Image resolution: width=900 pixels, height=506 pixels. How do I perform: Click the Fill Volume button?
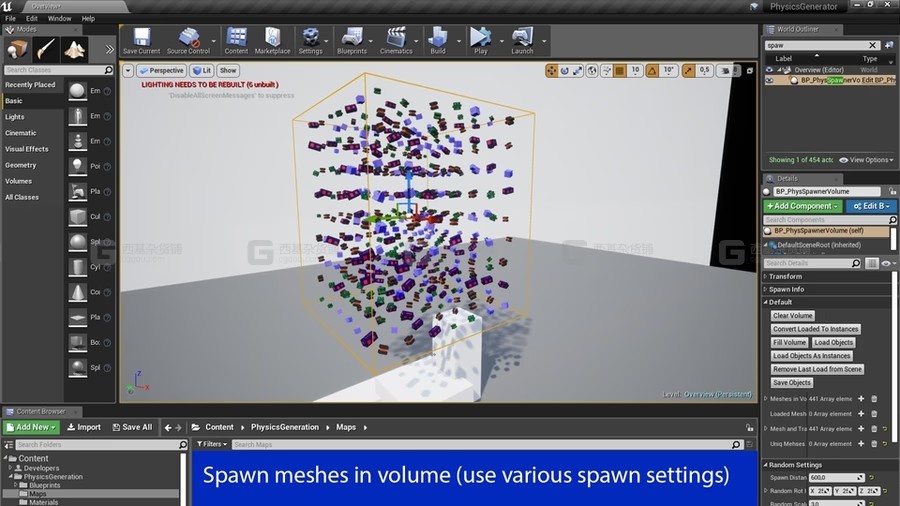pos(789,342)
